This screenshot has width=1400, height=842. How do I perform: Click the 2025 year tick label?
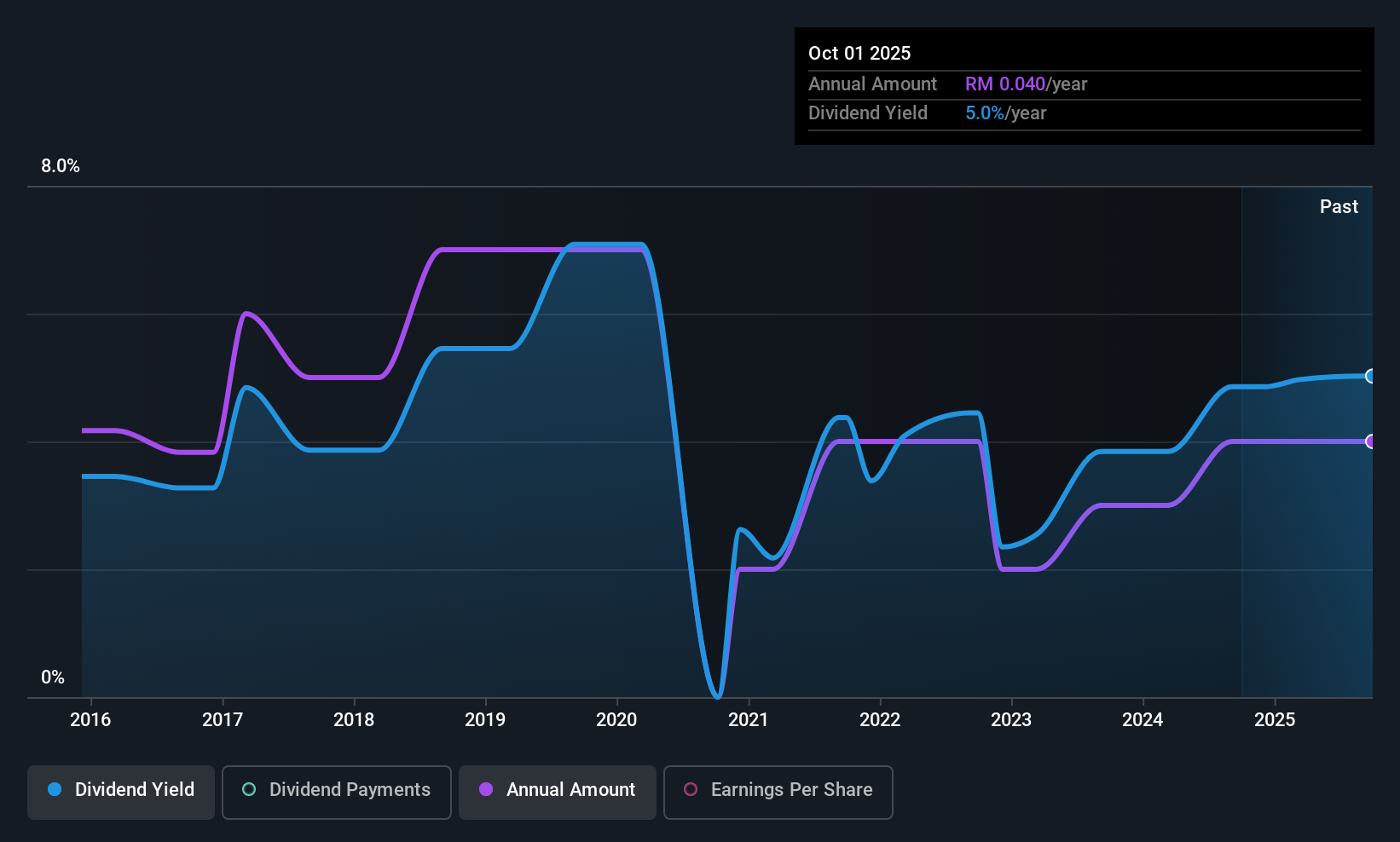[1275, 720]
